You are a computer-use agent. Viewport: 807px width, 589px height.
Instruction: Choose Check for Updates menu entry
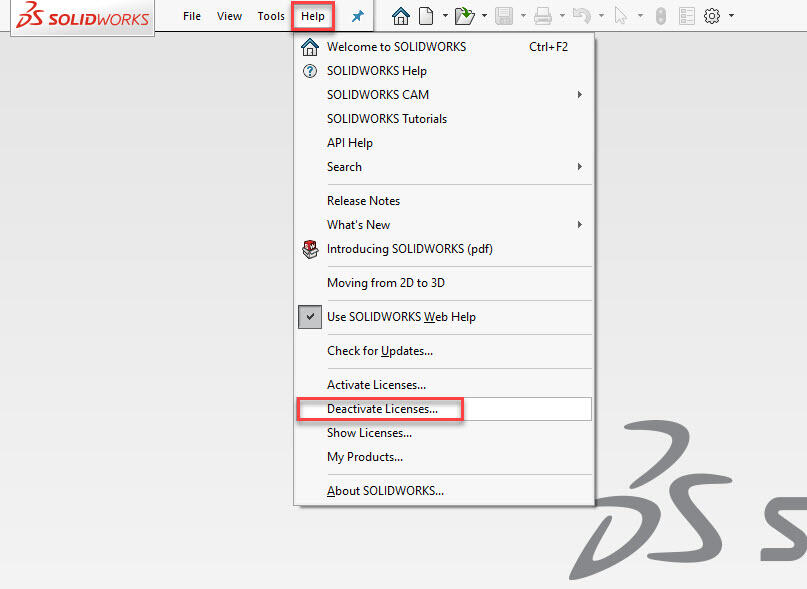[380, 351]
